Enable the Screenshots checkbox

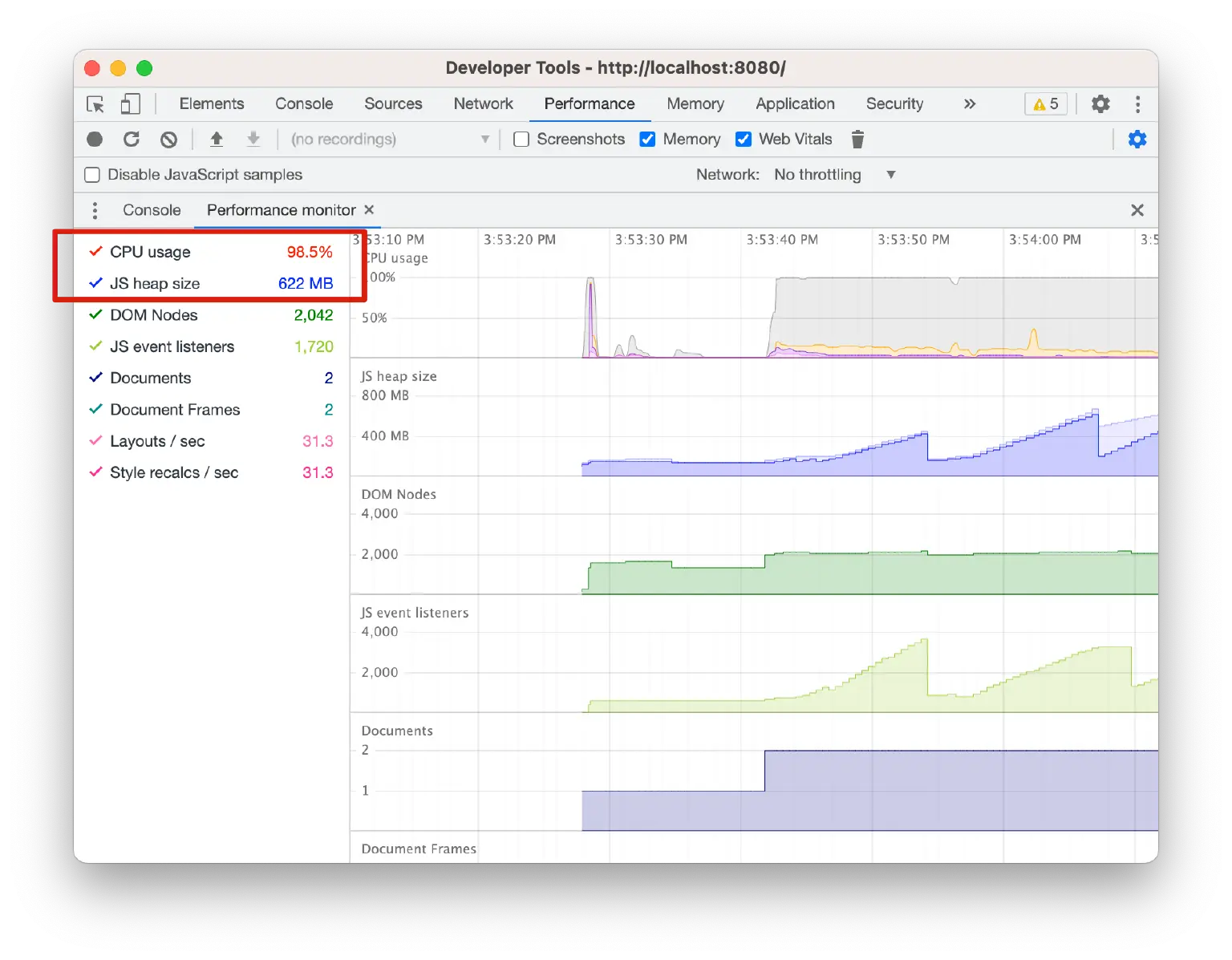521,140
